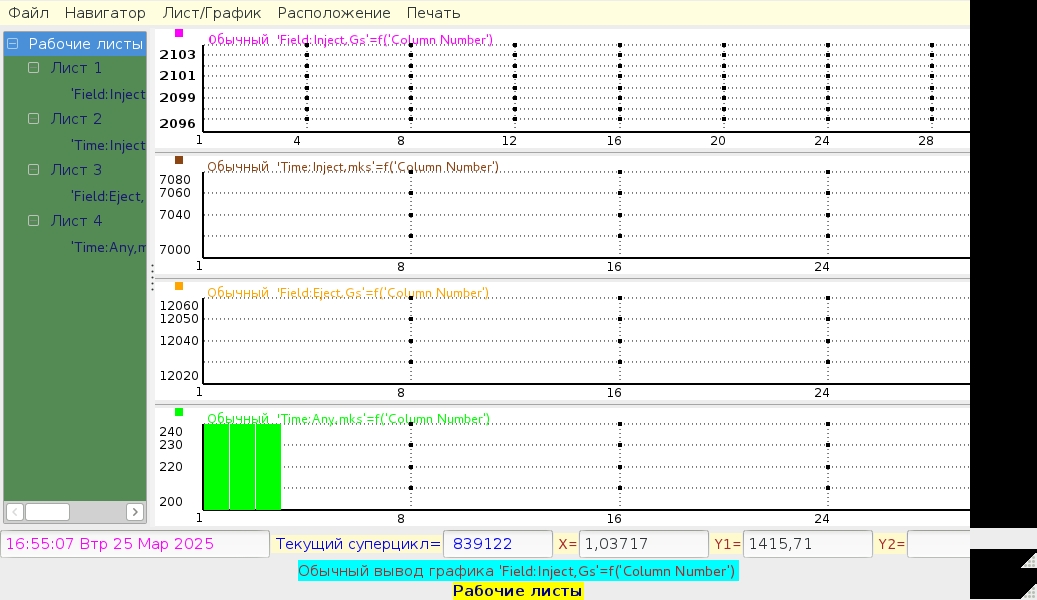Collapse the Рабочие листы tree root
The image size is (1037, 600).
13,44
